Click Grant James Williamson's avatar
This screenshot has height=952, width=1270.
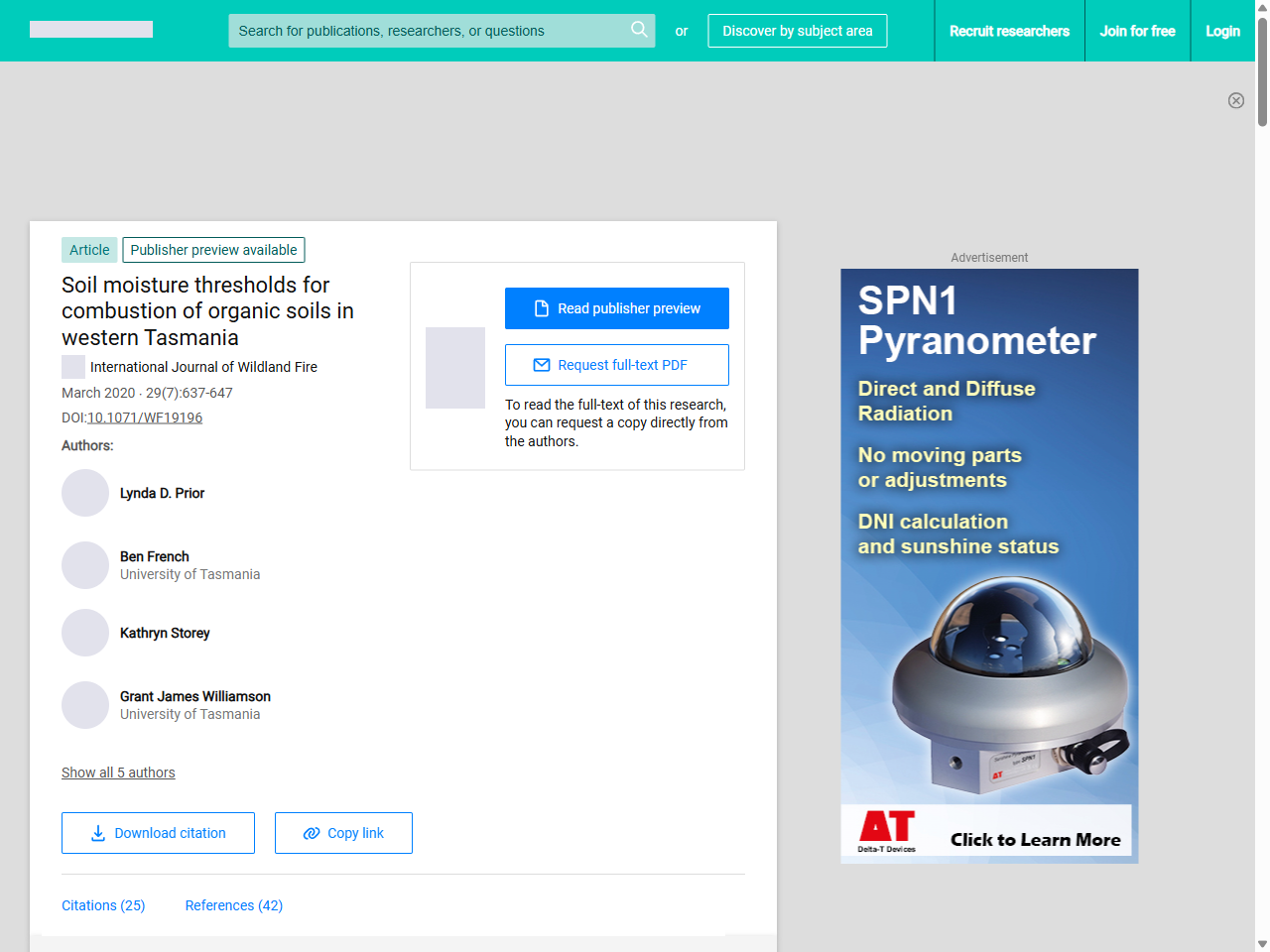pos(85,705)
